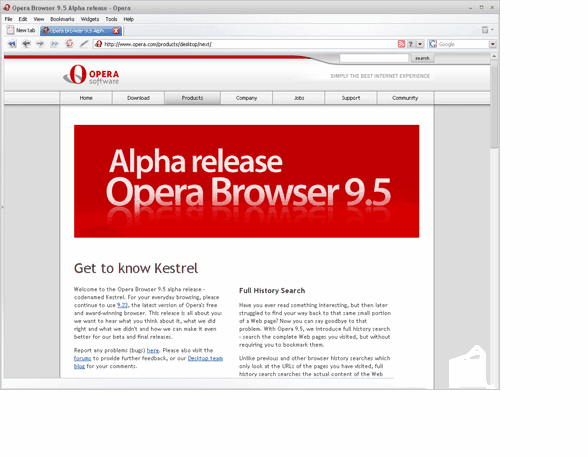Select the Download navigation tab on page
The width and height of the screenshot is (588, 457).
138,98
